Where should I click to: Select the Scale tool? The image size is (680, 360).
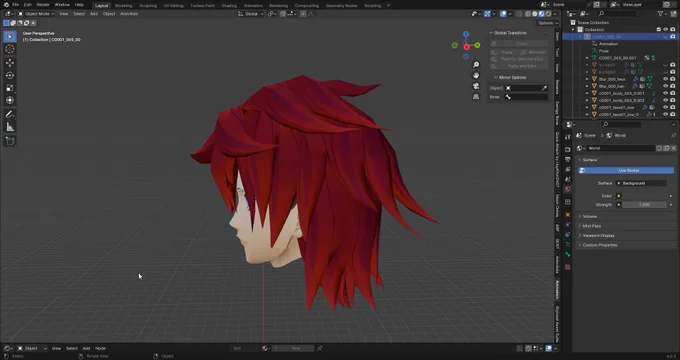coord(10,88)
